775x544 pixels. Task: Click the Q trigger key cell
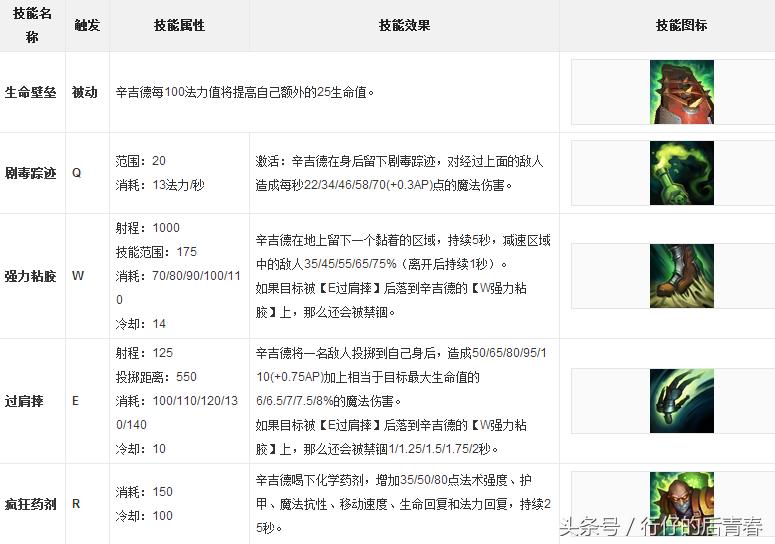point(77,172)
